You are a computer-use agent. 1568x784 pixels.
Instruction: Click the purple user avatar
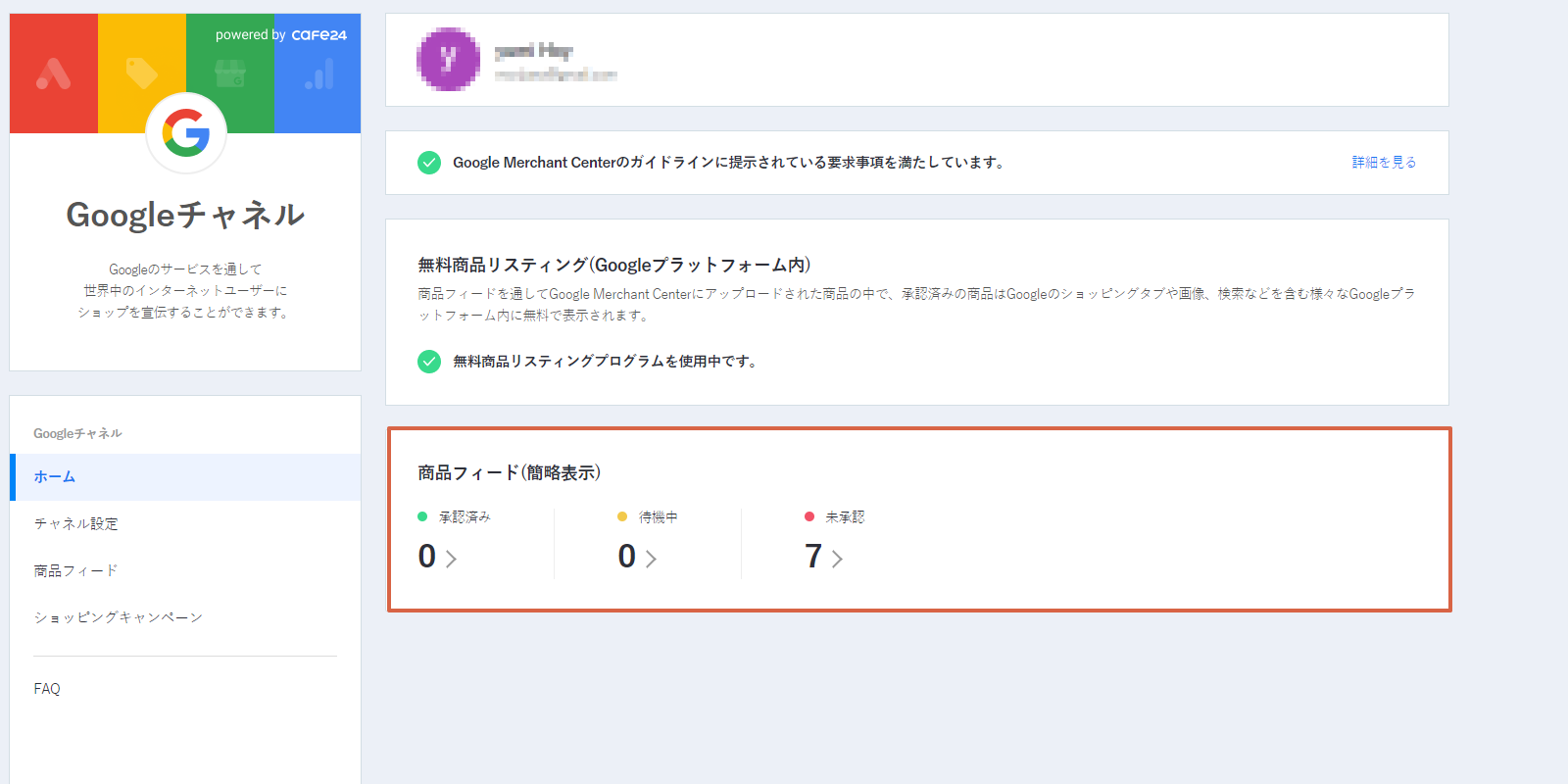coord(449,60)
